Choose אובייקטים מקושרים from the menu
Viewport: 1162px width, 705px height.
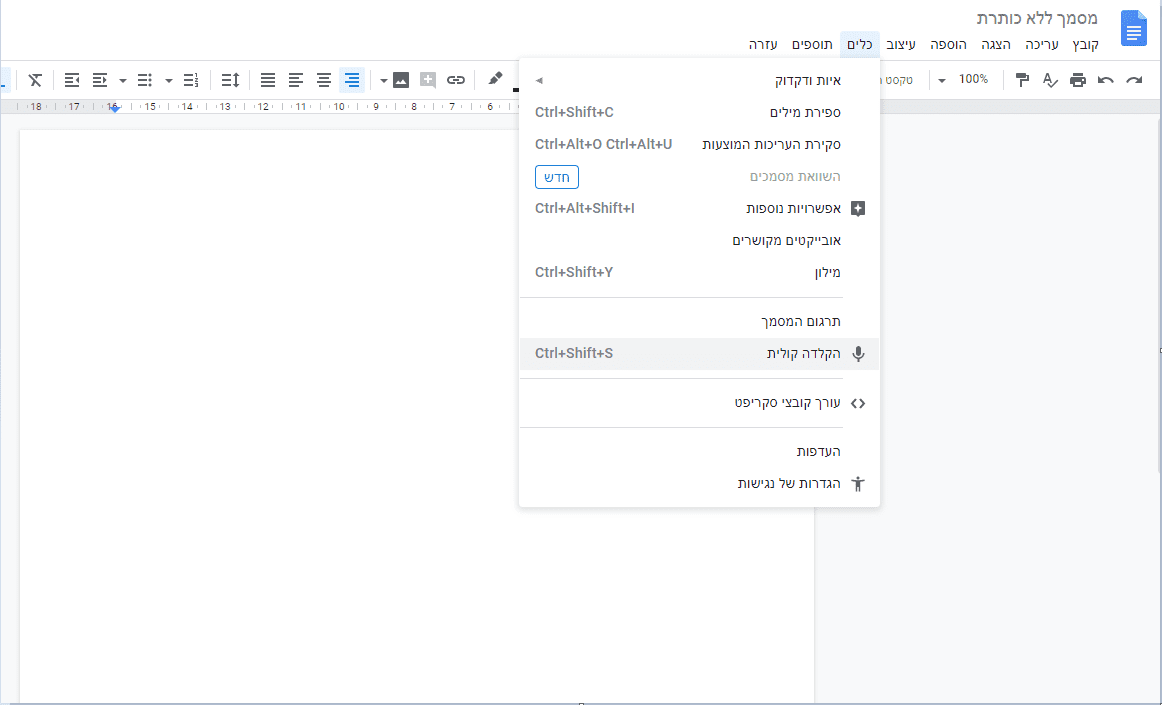point(699,240)
